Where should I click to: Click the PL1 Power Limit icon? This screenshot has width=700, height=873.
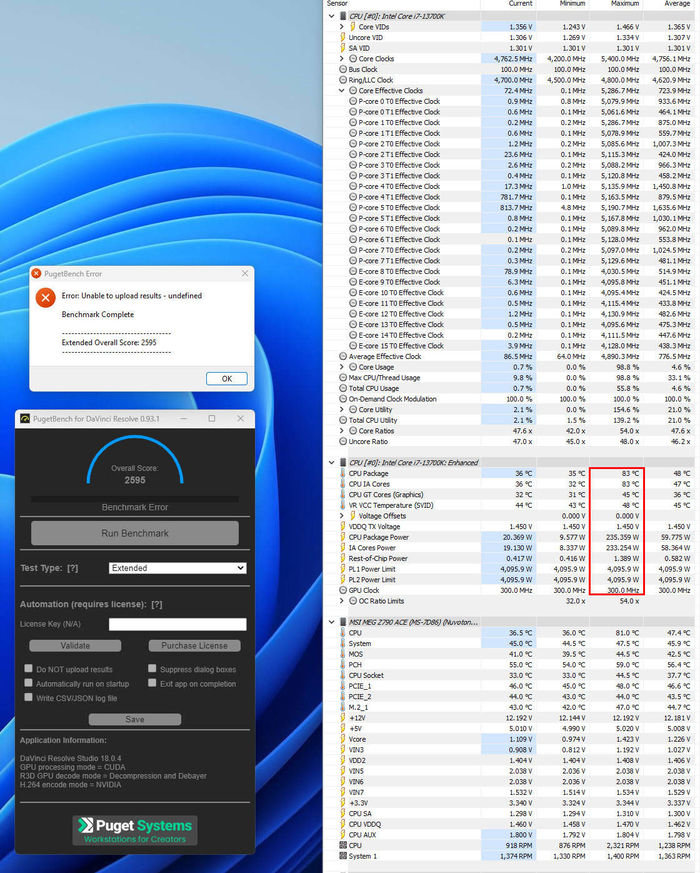(343, 569)
